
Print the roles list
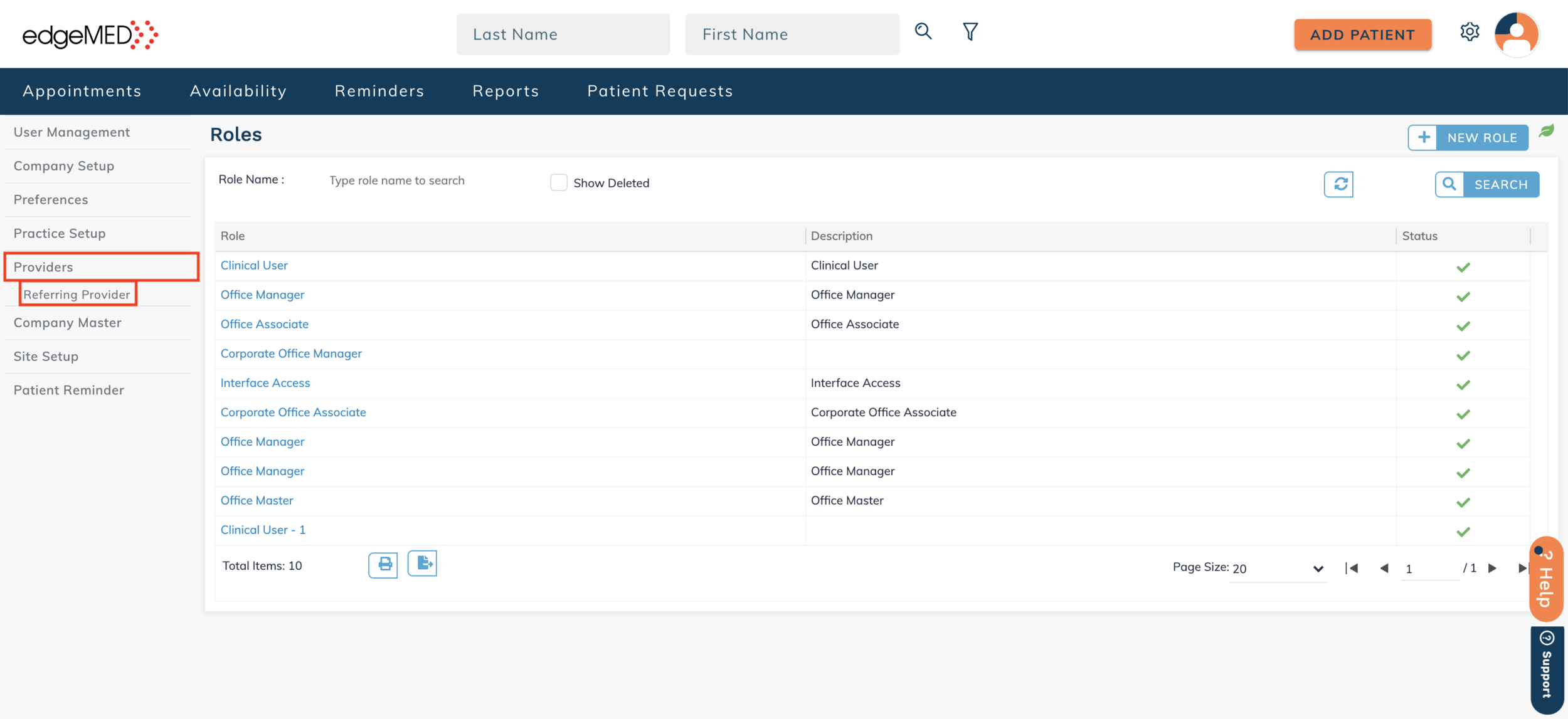383,565
